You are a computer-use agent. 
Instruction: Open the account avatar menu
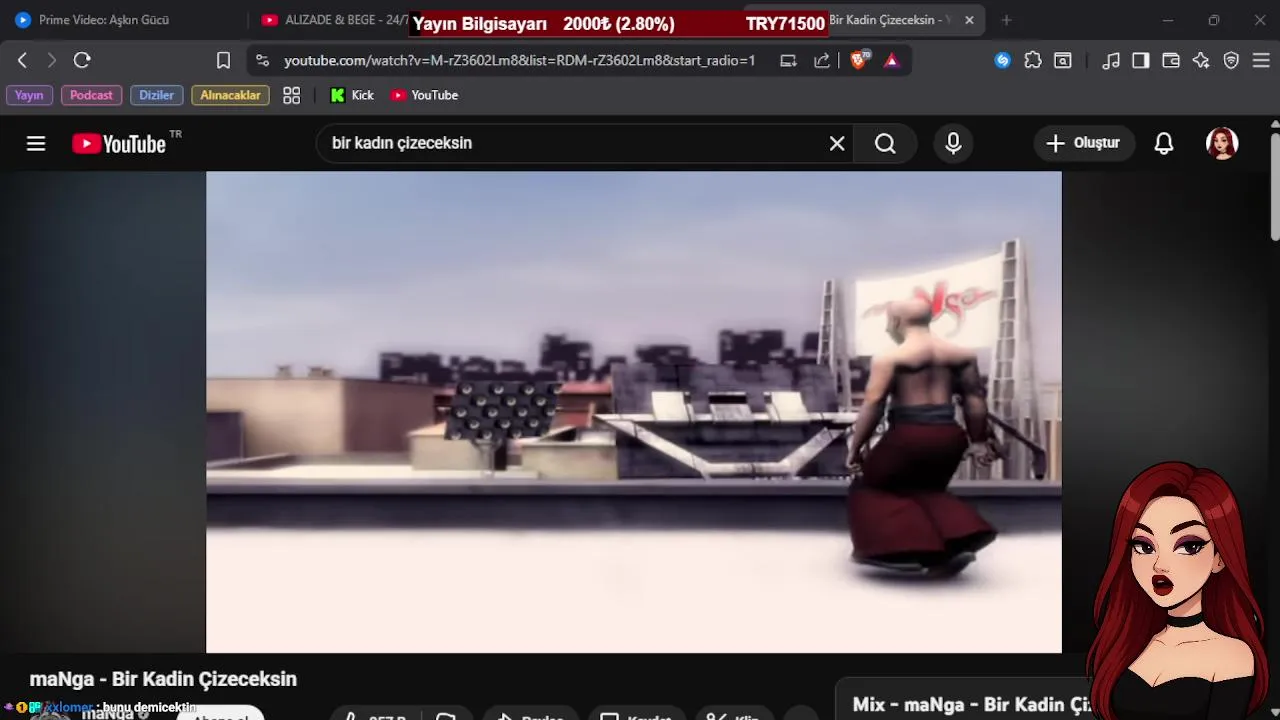(1222, 143)
